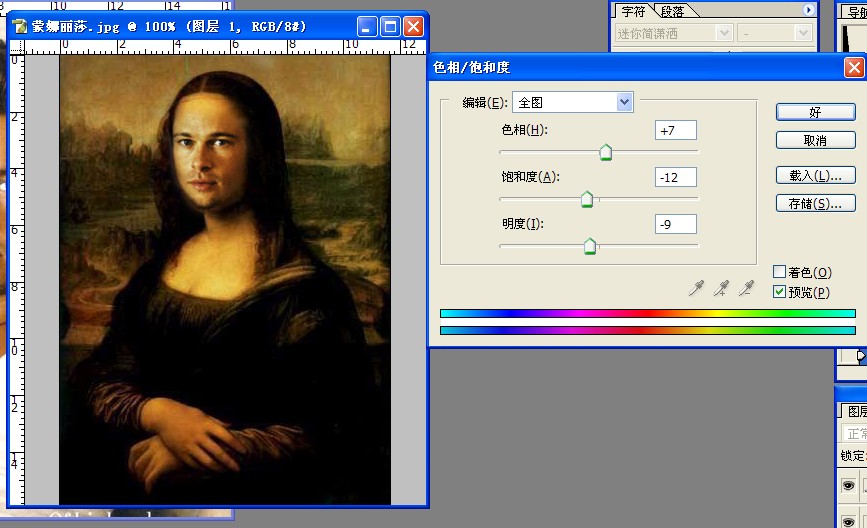Click the 载入(L)... load button
The width and height of the screenshot is (867, 528).
click(x=816, y=175)
